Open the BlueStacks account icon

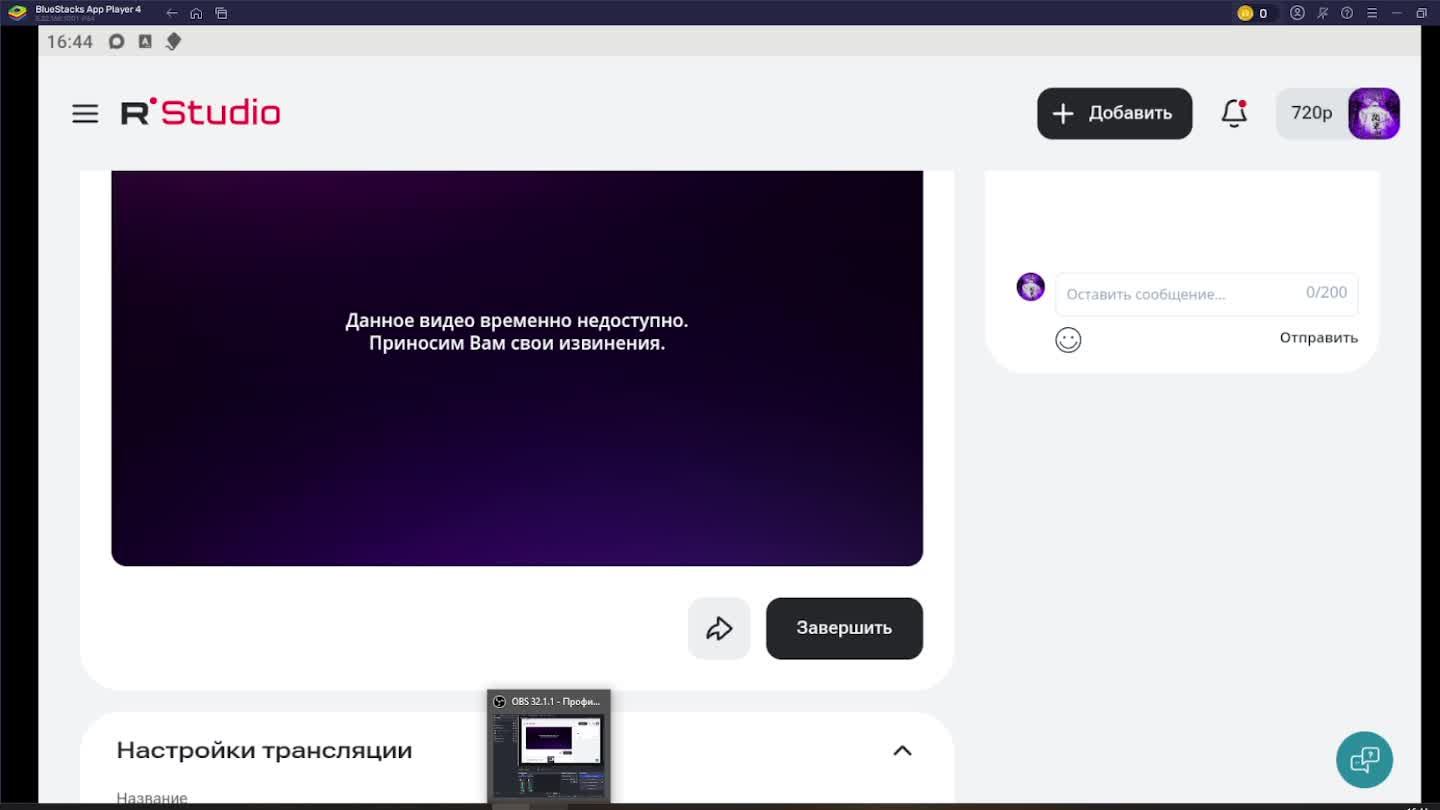click(1297, 13)
